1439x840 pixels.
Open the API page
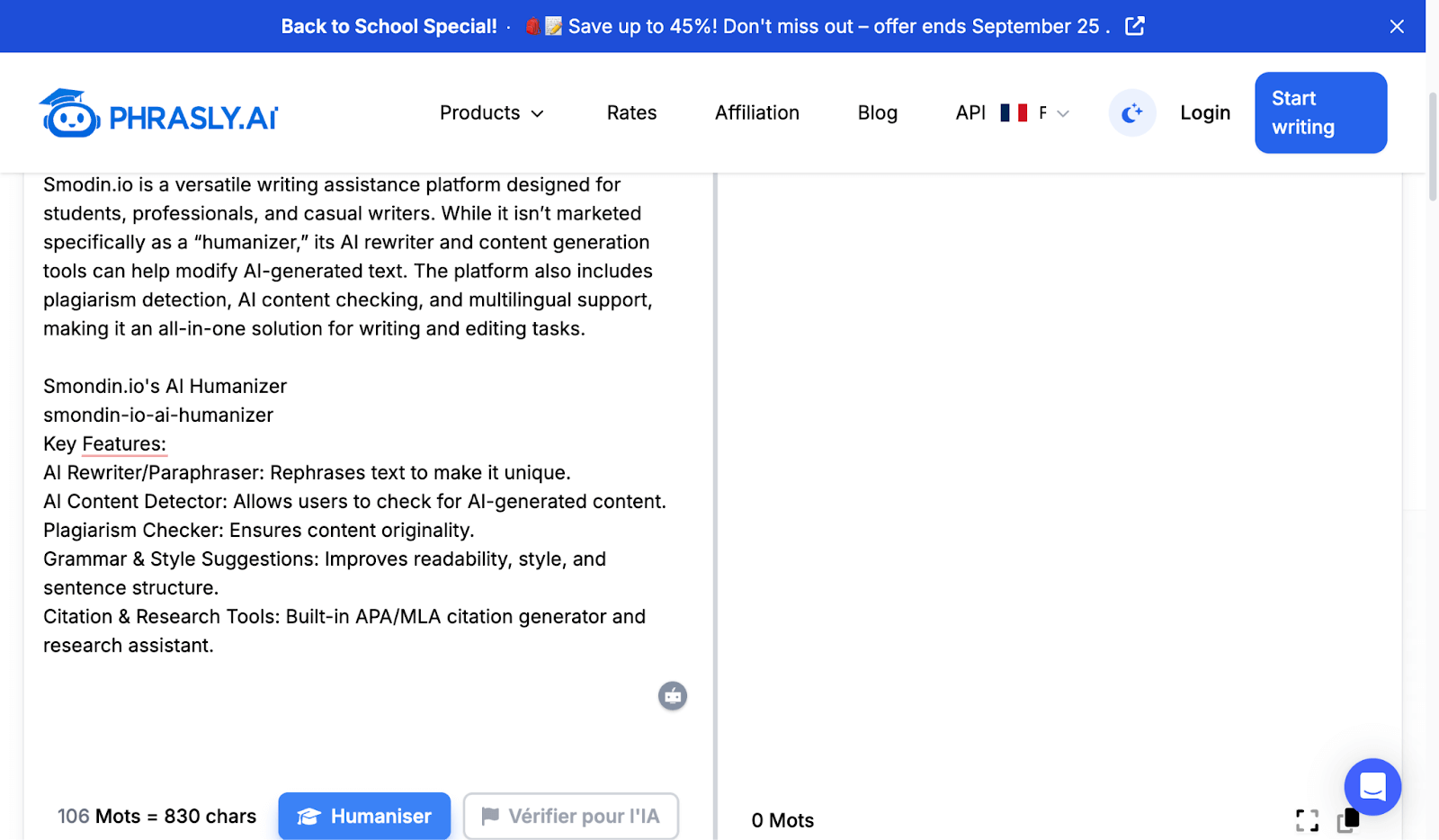(x=970, y=112)
